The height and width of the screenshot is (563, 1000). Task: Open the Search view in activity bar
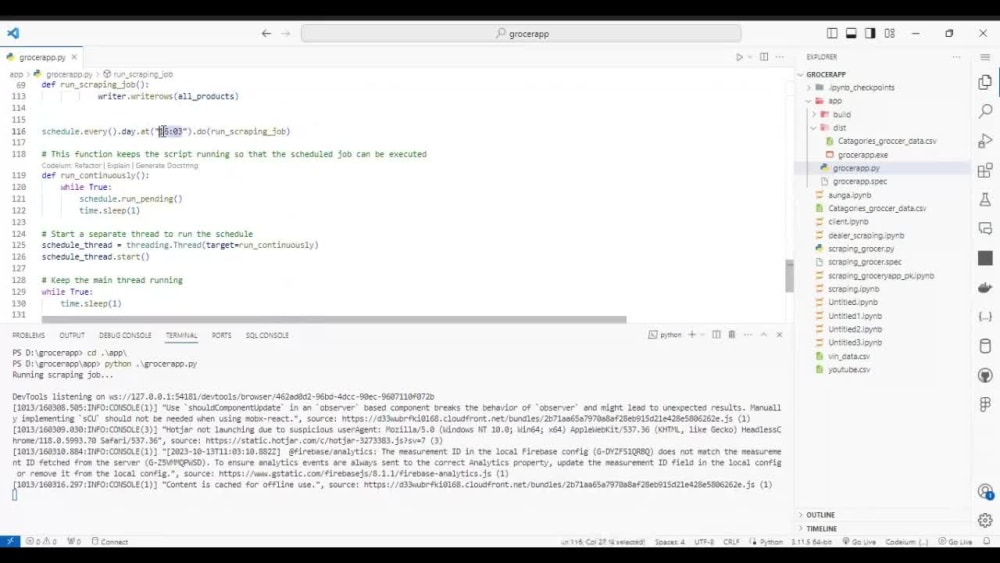tap(985, 111)
